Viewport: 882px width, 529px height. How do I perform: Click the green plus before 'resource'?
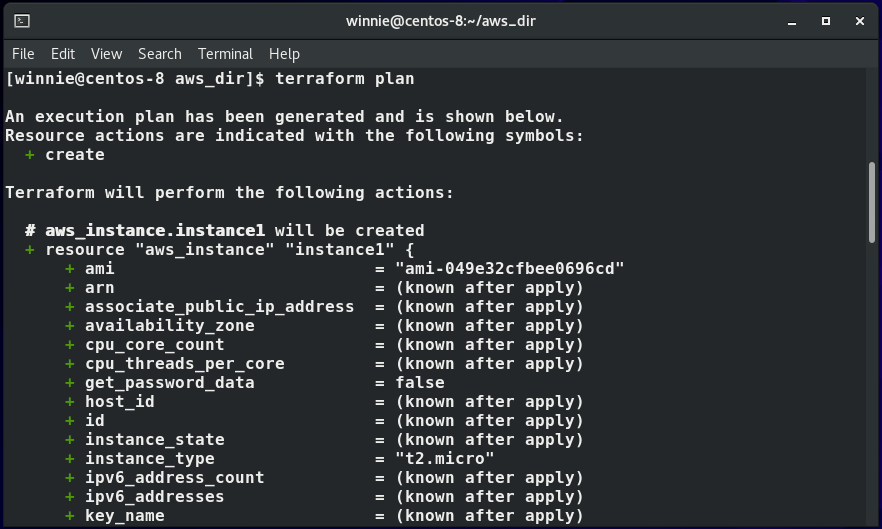pos(30,250)
